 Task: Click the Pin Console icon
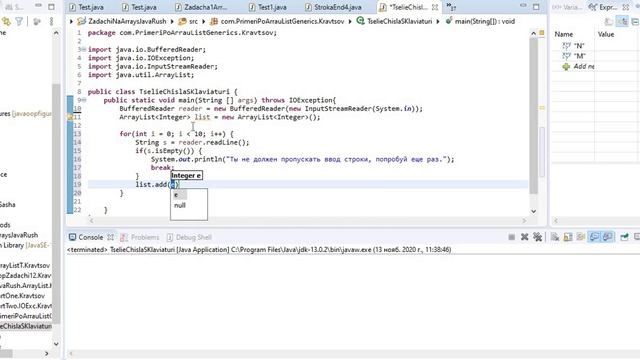[624, 237]
